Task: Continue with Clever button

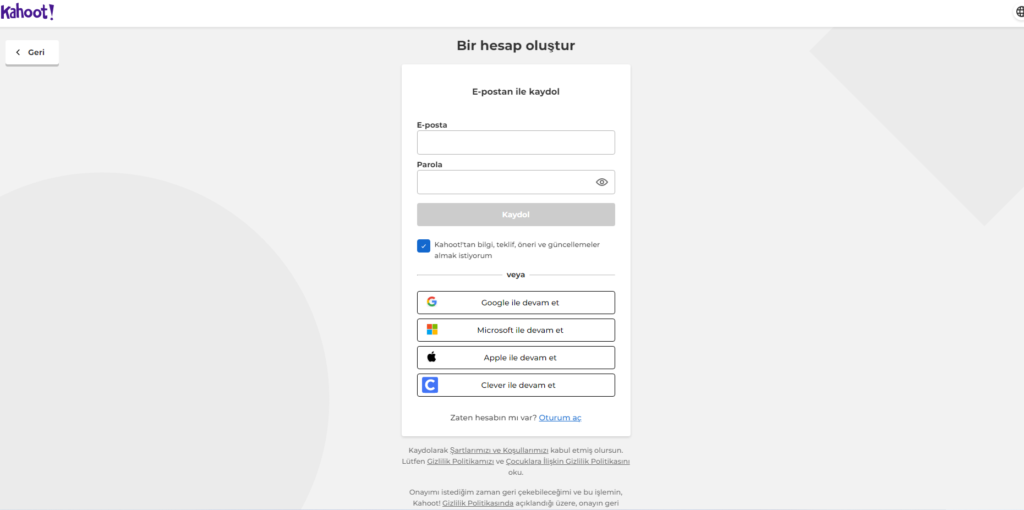Action: [x=516, y=385]
